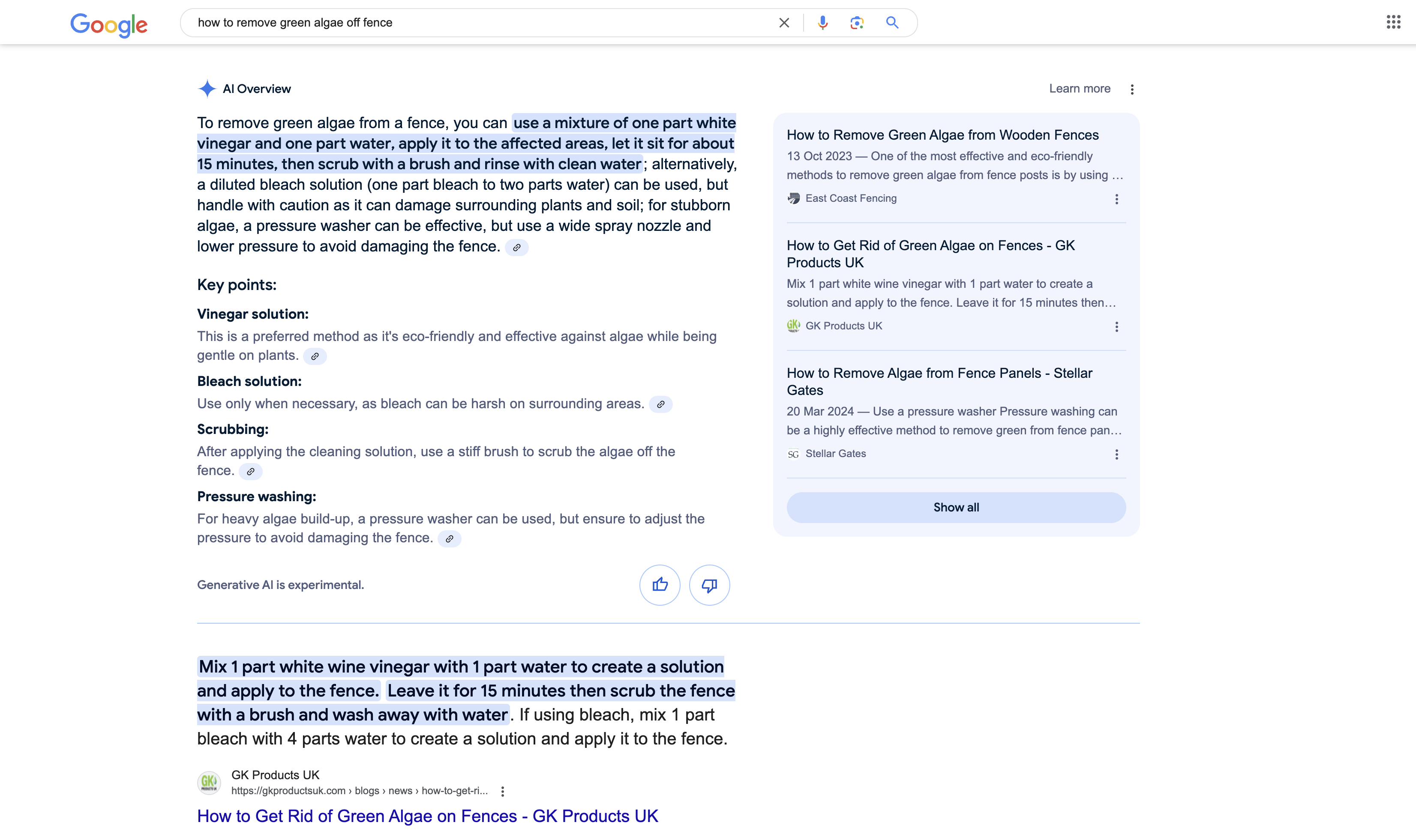Click the Vinegar solution heading
The height and width of the screenshot is (840, 1416).
252,314
